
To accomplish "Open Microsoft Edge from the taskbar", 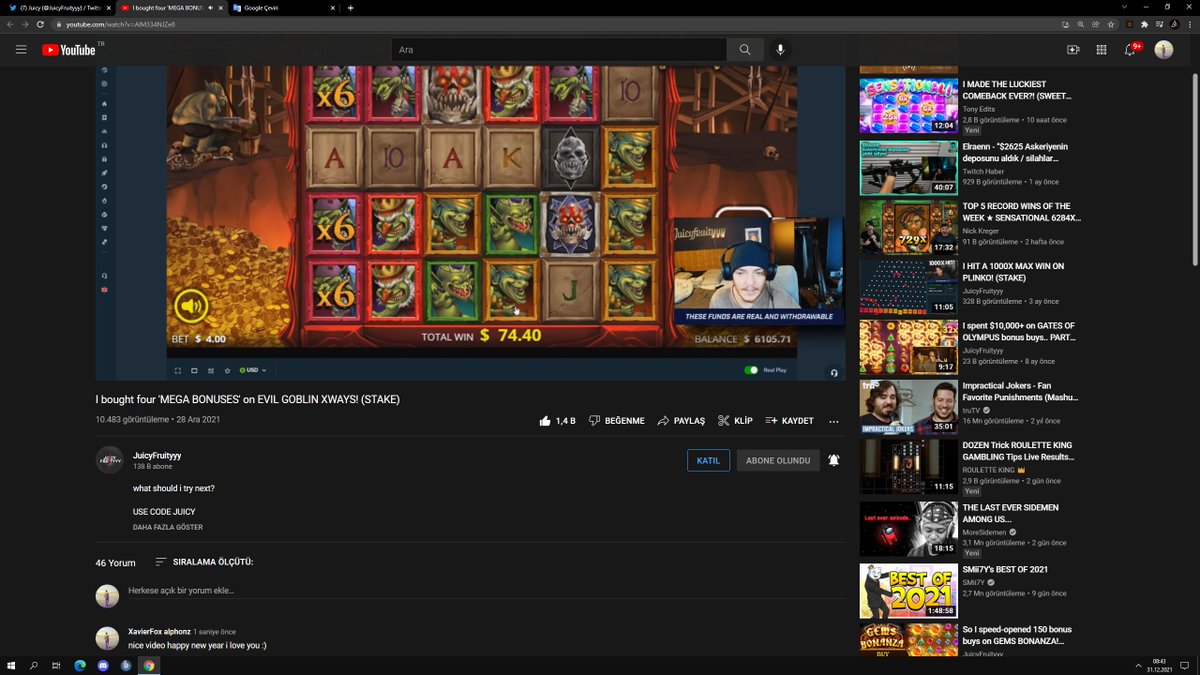I will [x=80, y=665].
